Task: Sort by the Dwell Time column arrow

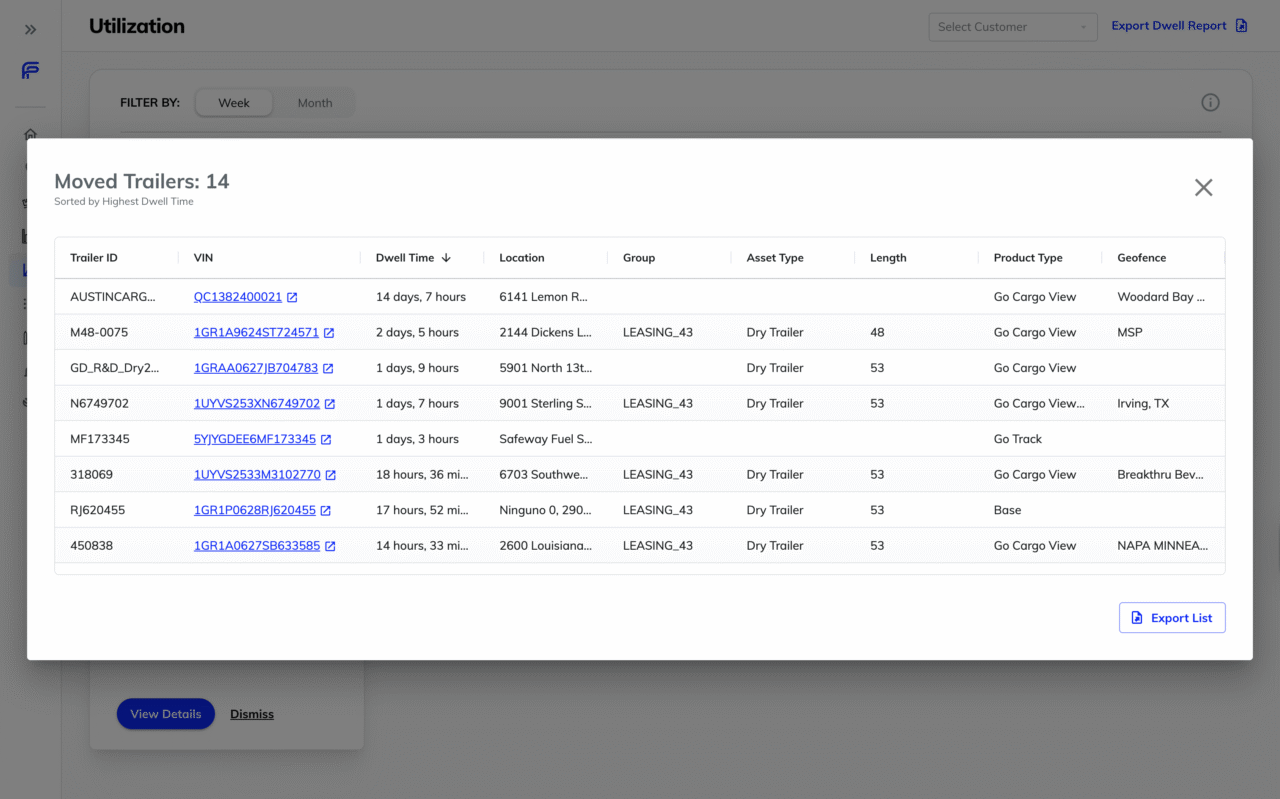Action: tap(446, 258)
